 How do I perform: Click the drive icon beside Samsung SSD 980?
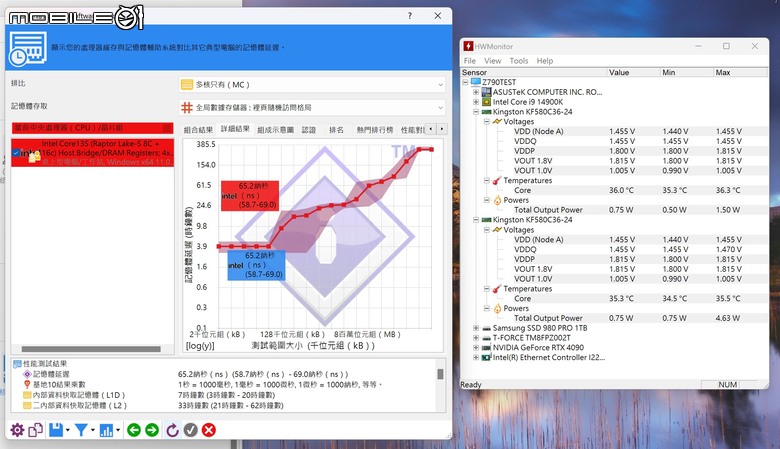click(487, 328)
